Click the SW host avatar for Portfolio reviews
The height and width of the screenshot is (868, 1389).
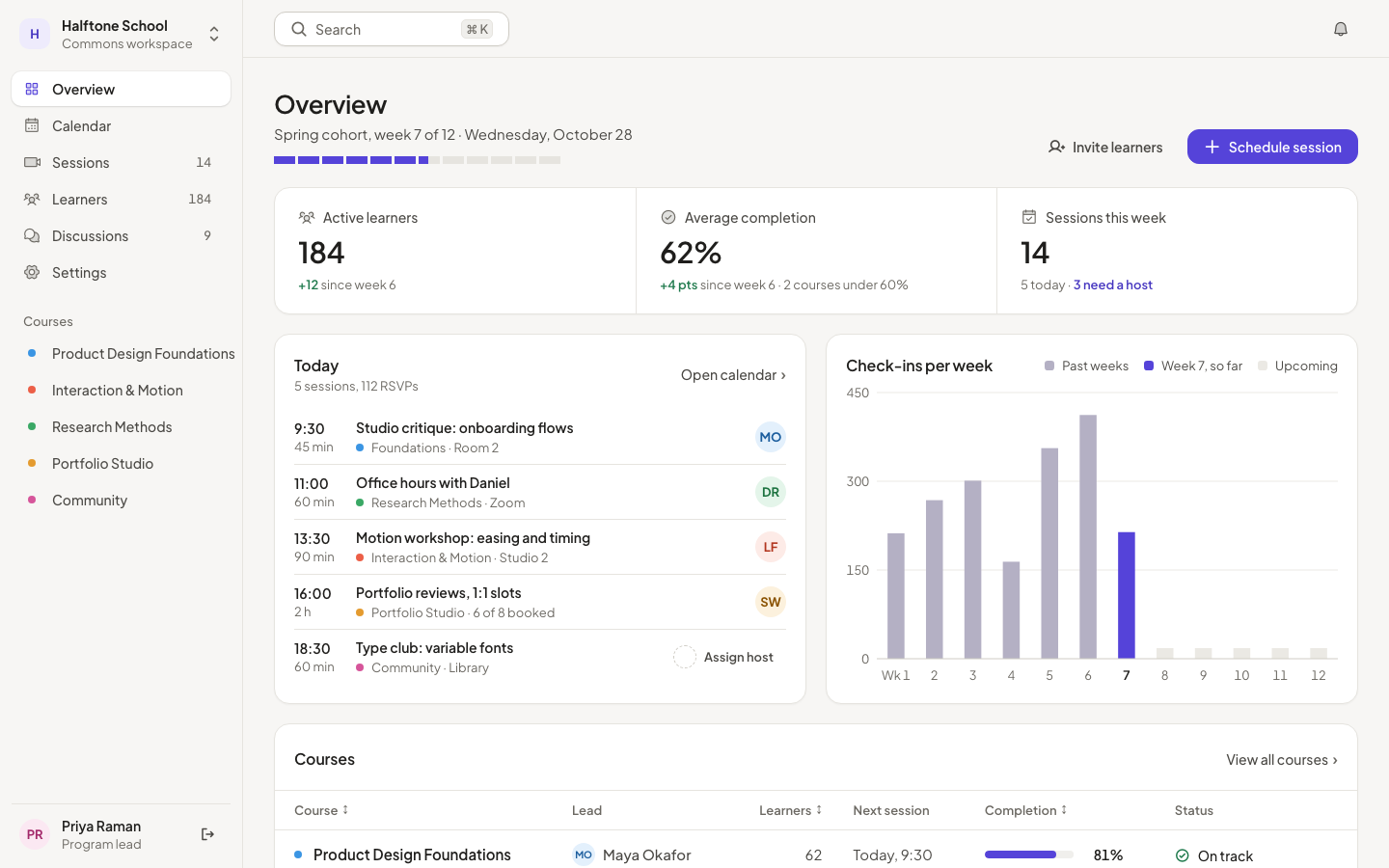pos(771,602)
